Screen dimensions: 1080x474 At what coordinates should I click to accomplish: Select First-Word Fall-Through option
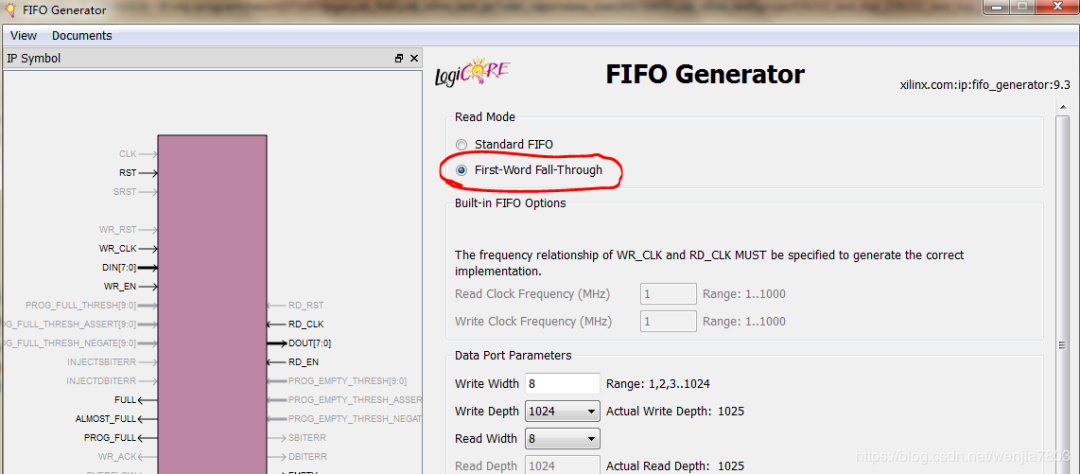[462, 171]
